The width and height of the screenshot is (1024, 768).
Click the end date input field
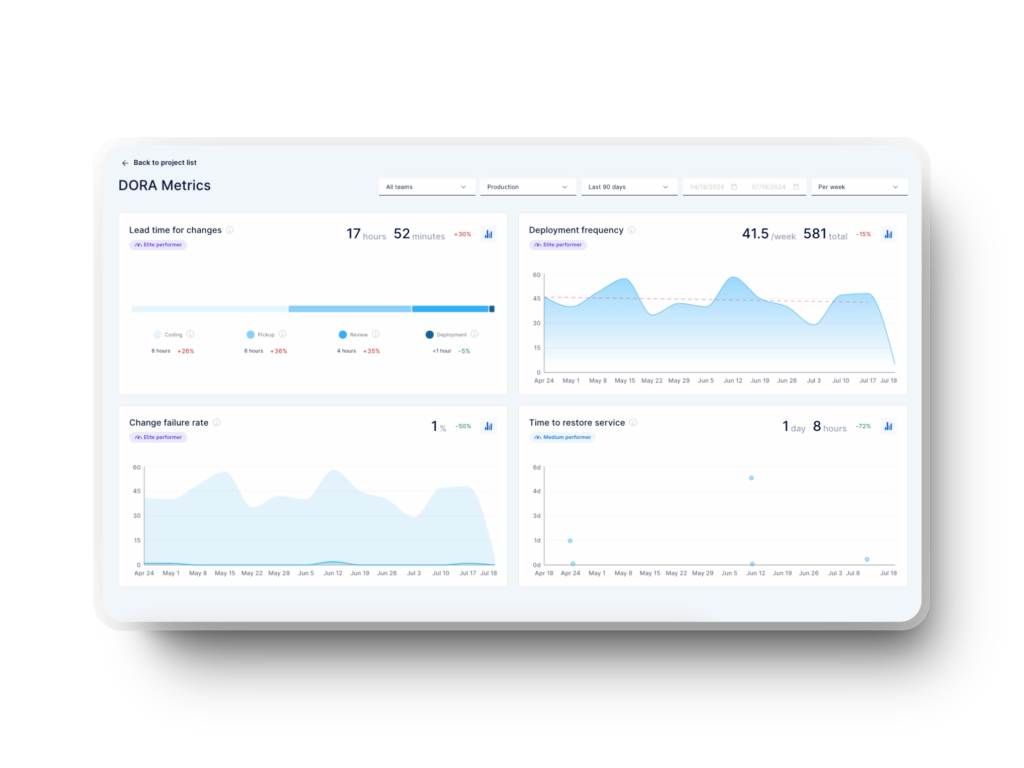(775, 187)
